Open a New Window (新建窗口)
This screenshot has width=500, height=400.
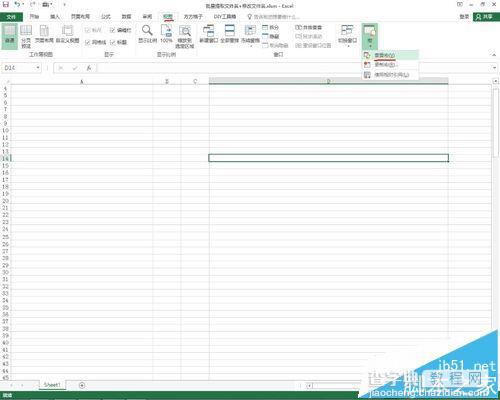(x=208, y=34)
